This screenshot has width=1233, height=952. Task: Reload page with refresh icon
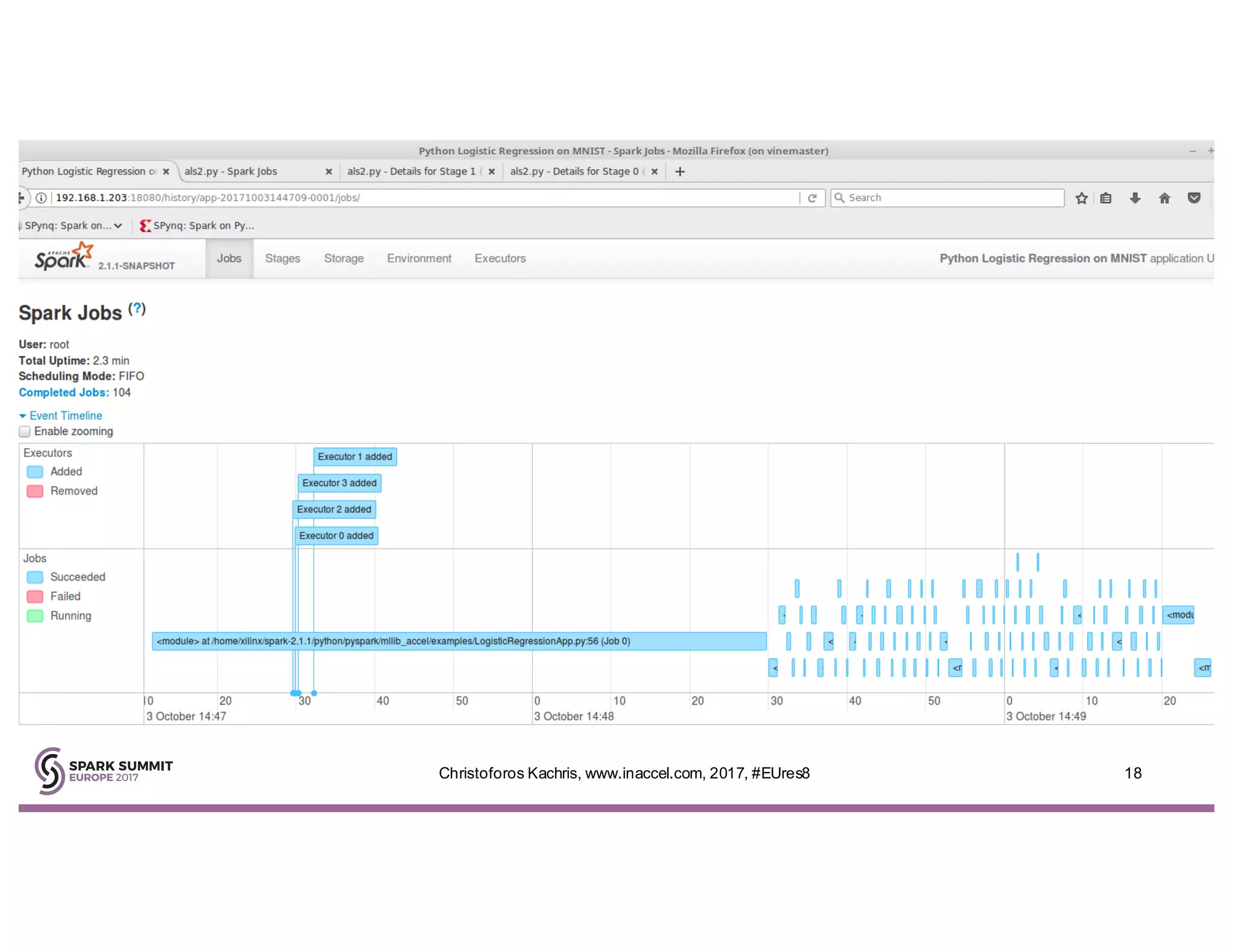[x=812, y=198]
